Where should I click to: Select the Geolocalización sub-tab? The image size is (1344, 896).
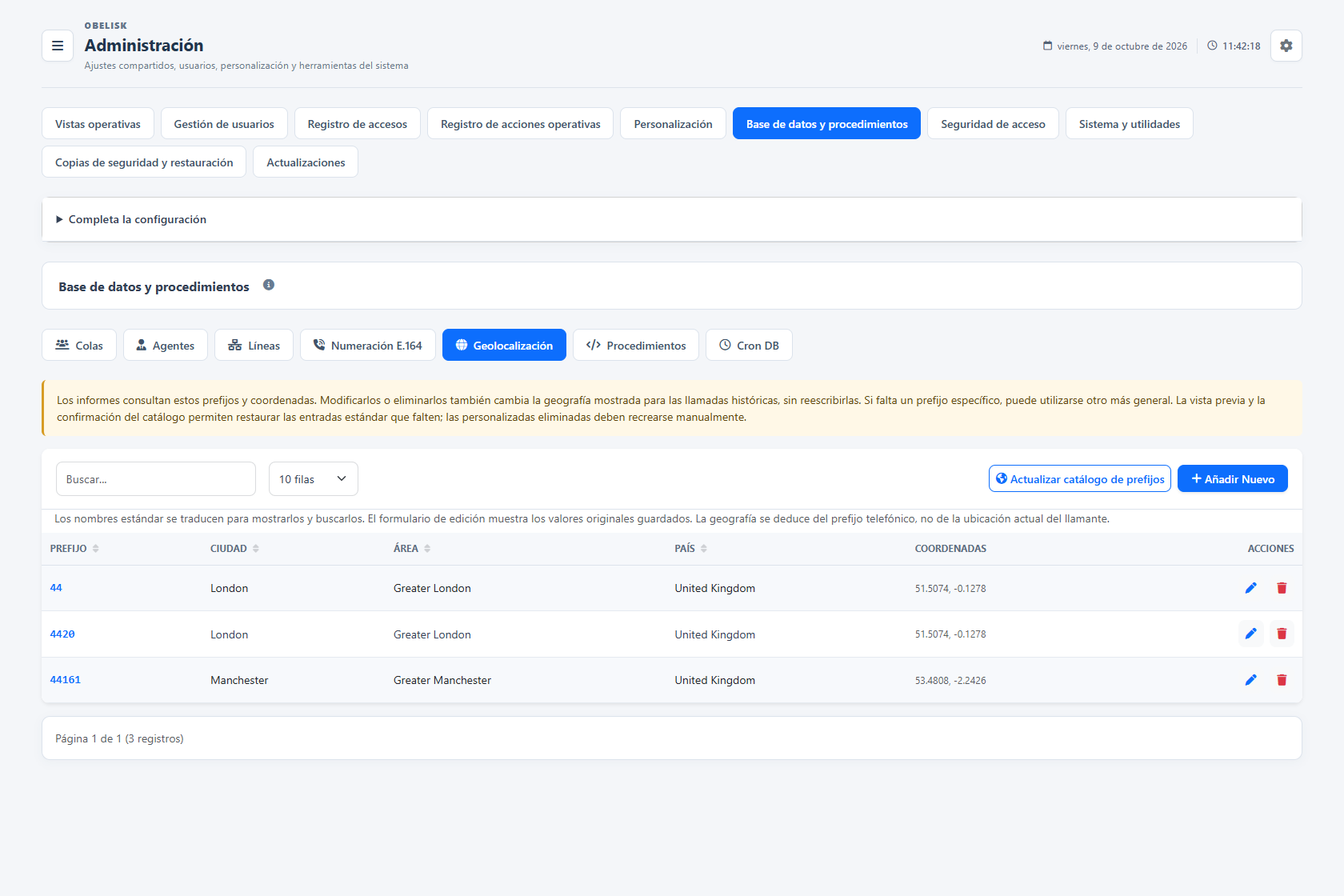[504, 345]
